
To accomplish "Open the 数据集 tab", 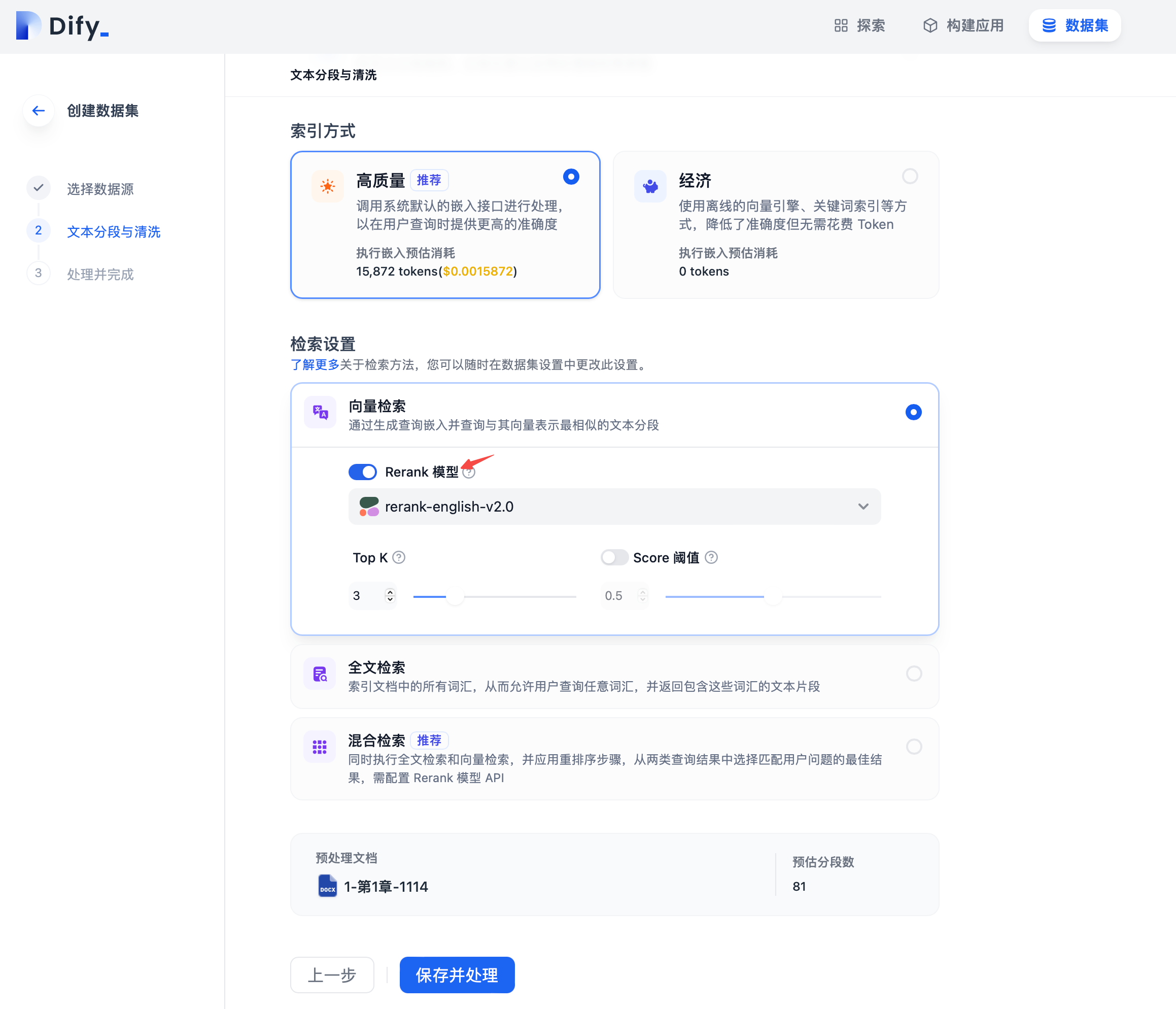I will click(x=1075, y=25).
